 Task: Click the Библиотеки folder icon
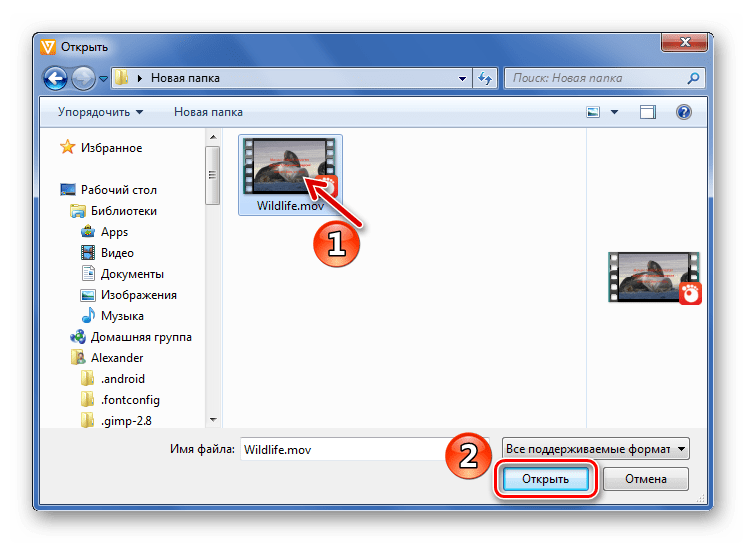[x=78, y=211]
